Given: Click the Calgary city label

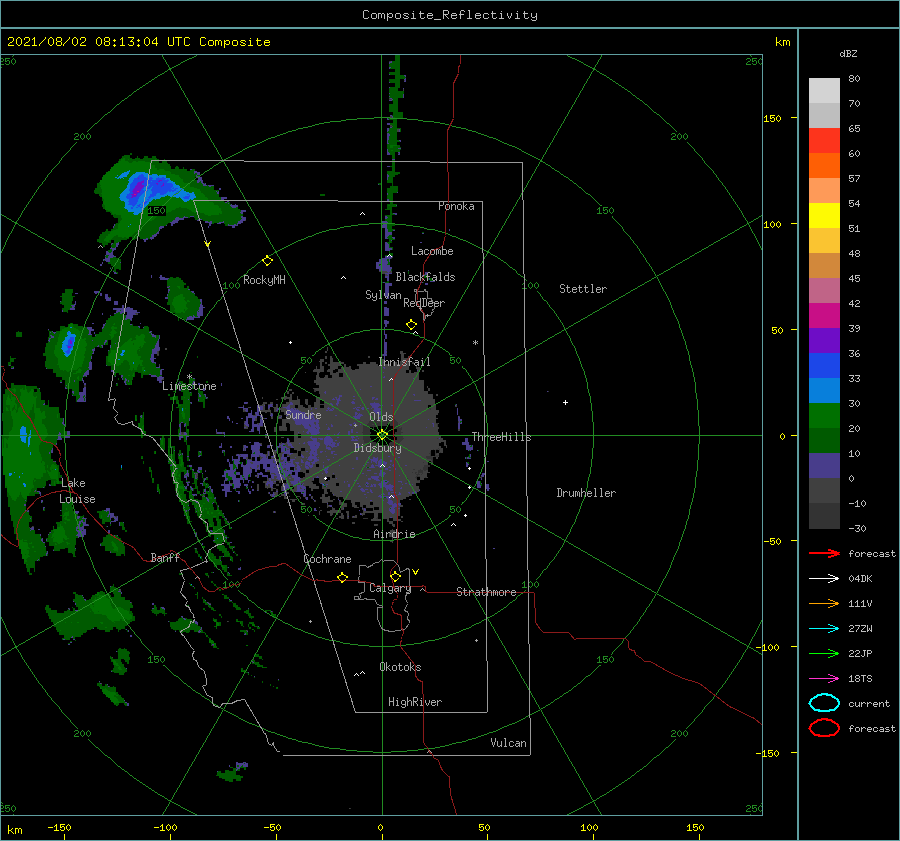Looking at the screenshot, I should pyautogui.click(x=390, y=588).
